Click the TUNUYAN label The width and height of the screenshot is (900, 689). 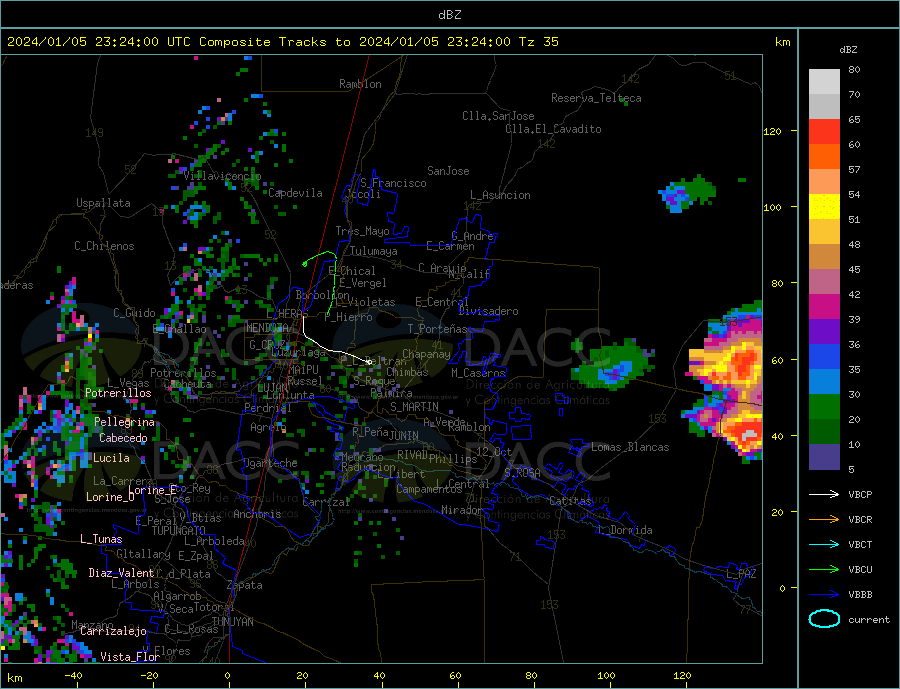pyautogui.click(x=232, y=622)
